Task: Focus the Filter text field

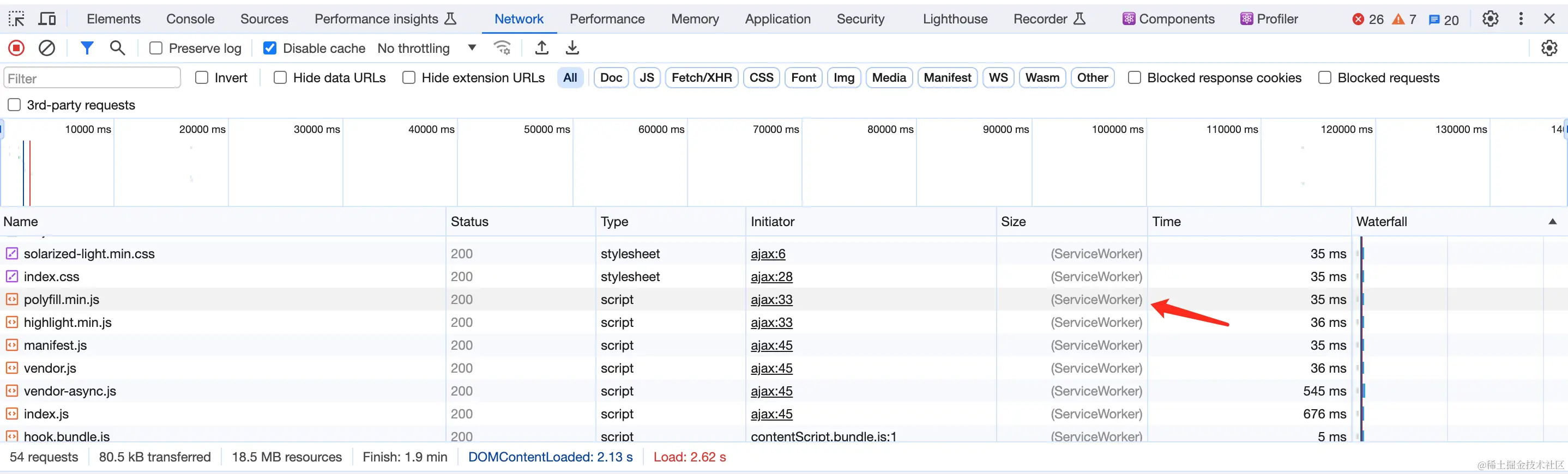Action: tap(93, 78)
